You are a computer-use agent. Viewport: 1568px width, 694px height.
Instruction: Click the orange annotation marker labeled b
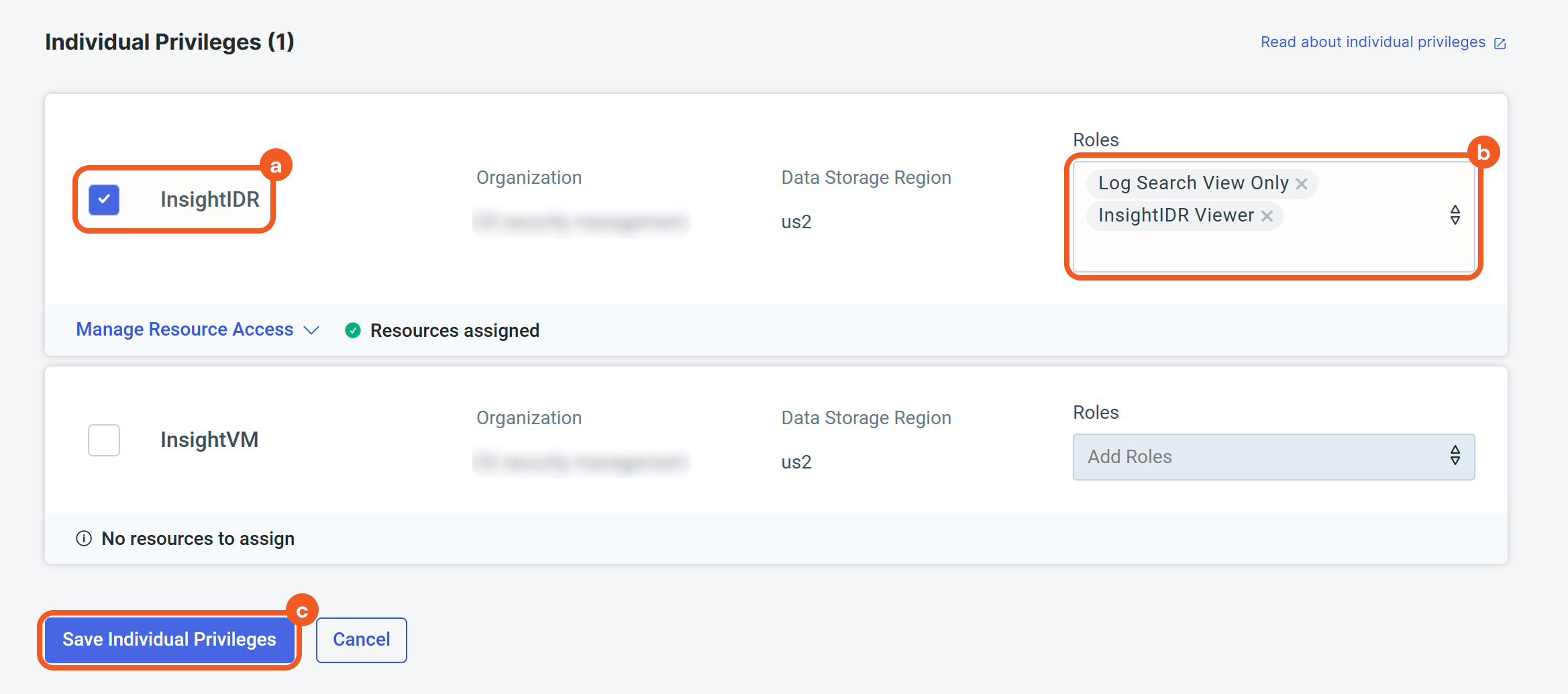1483,153
